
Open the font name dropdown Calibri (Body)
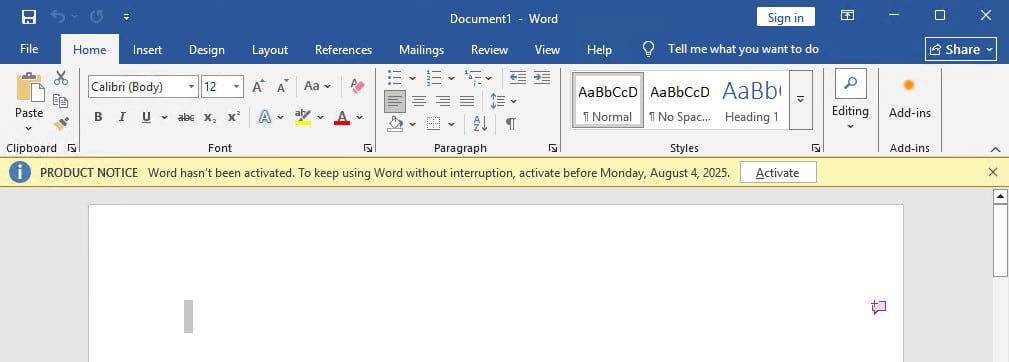(x=192, y=86)
